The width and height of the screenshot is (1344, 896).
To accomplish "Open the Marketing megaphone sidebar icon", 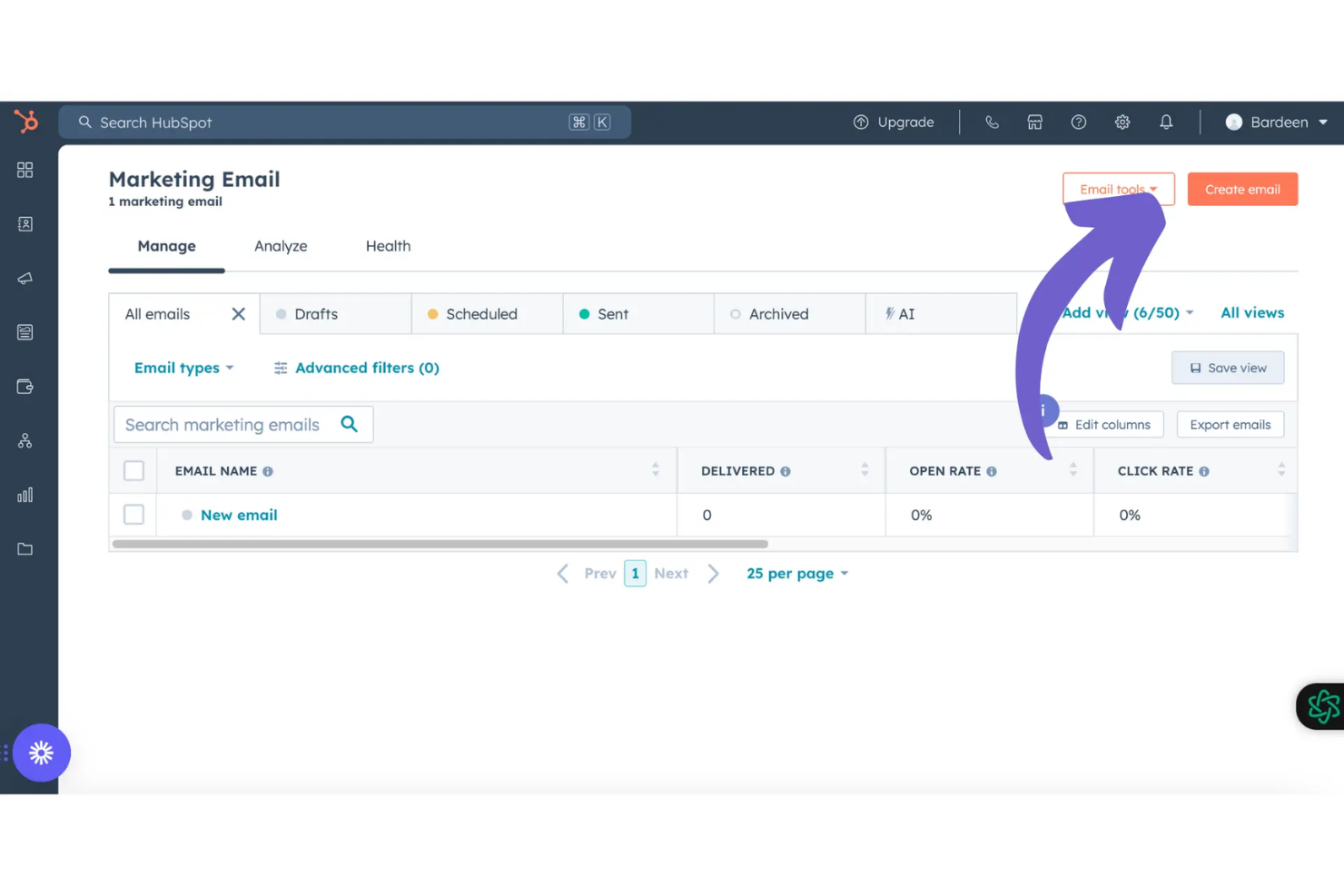I will point(25,278).
